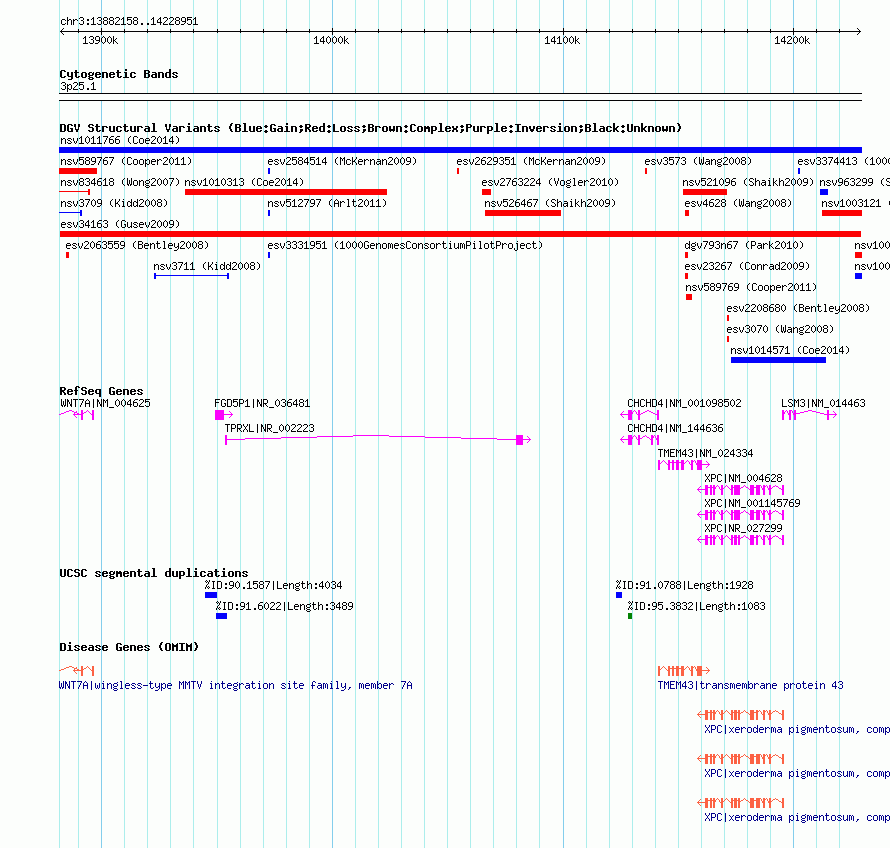Image resolution: width=890 pixels, height=848 pixels.
Task: Open variant nsv512797 (Arlt2011)
Action: point(327,203)
